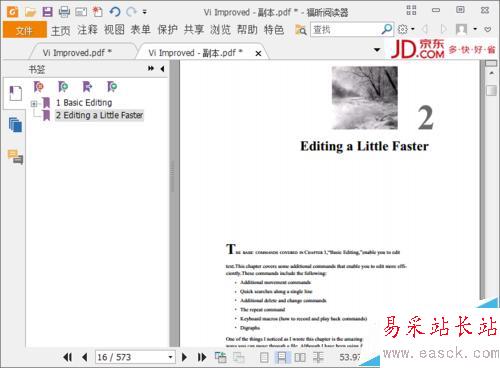Click the search magnifier icon in find box

click(387, 29)
